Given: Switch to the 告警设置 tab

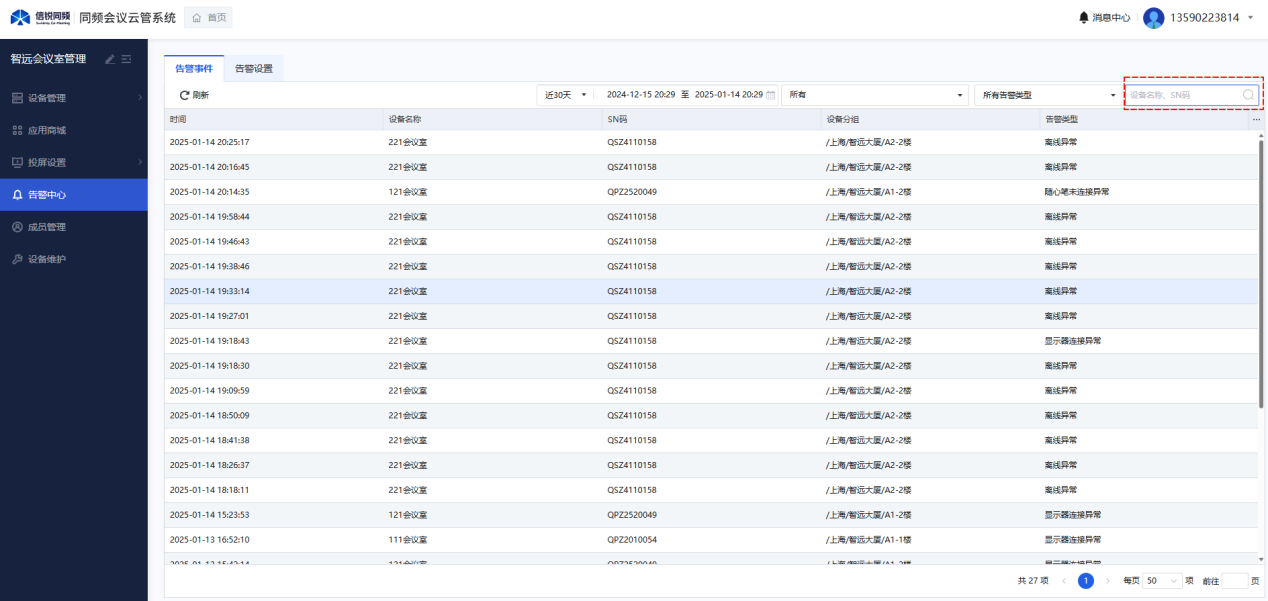Looking at the screenshot, I should [x=254, y=69].
